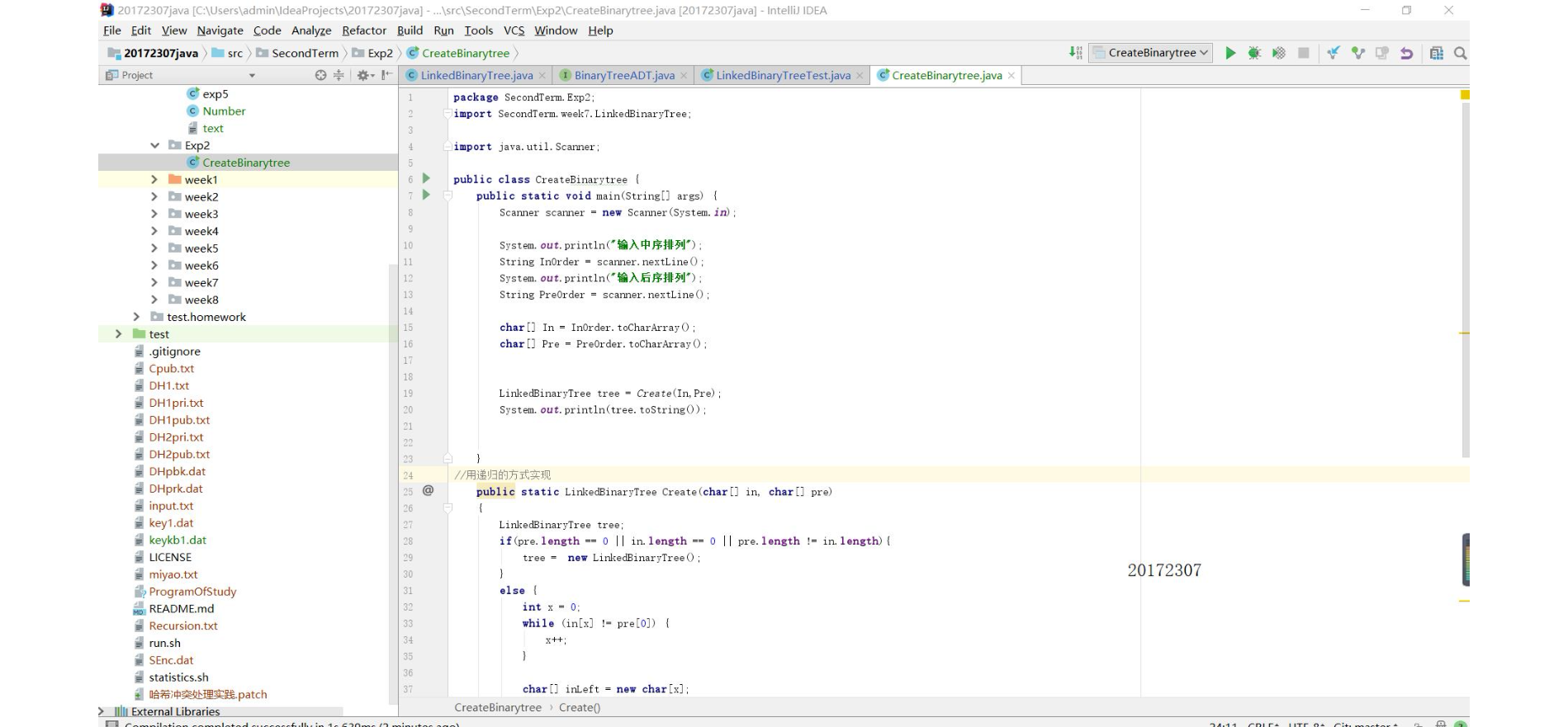Screen dimensions: 1568x727
Task: Open the Refactor menu
Action: [x=364, y=31]
